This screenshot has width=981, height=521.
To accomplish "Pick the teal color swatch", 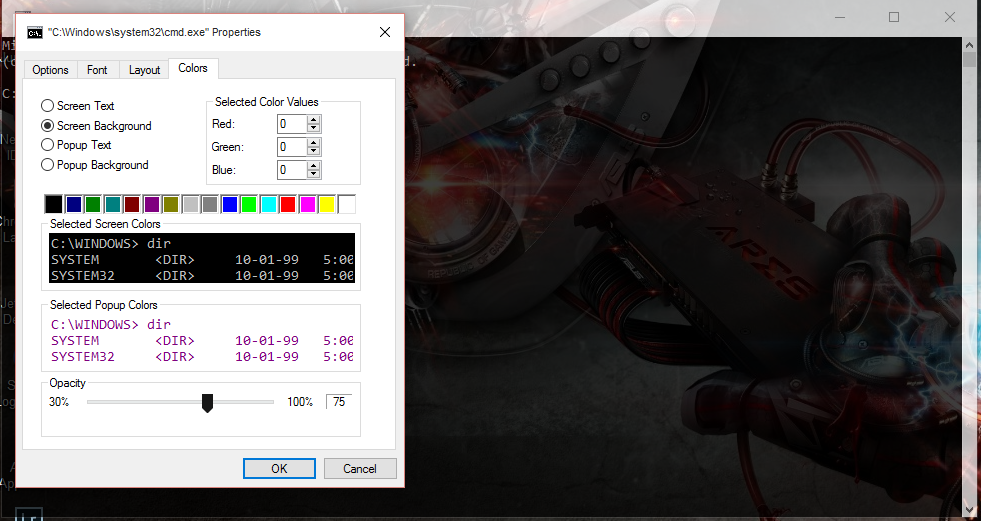I will tap(113, 204).
